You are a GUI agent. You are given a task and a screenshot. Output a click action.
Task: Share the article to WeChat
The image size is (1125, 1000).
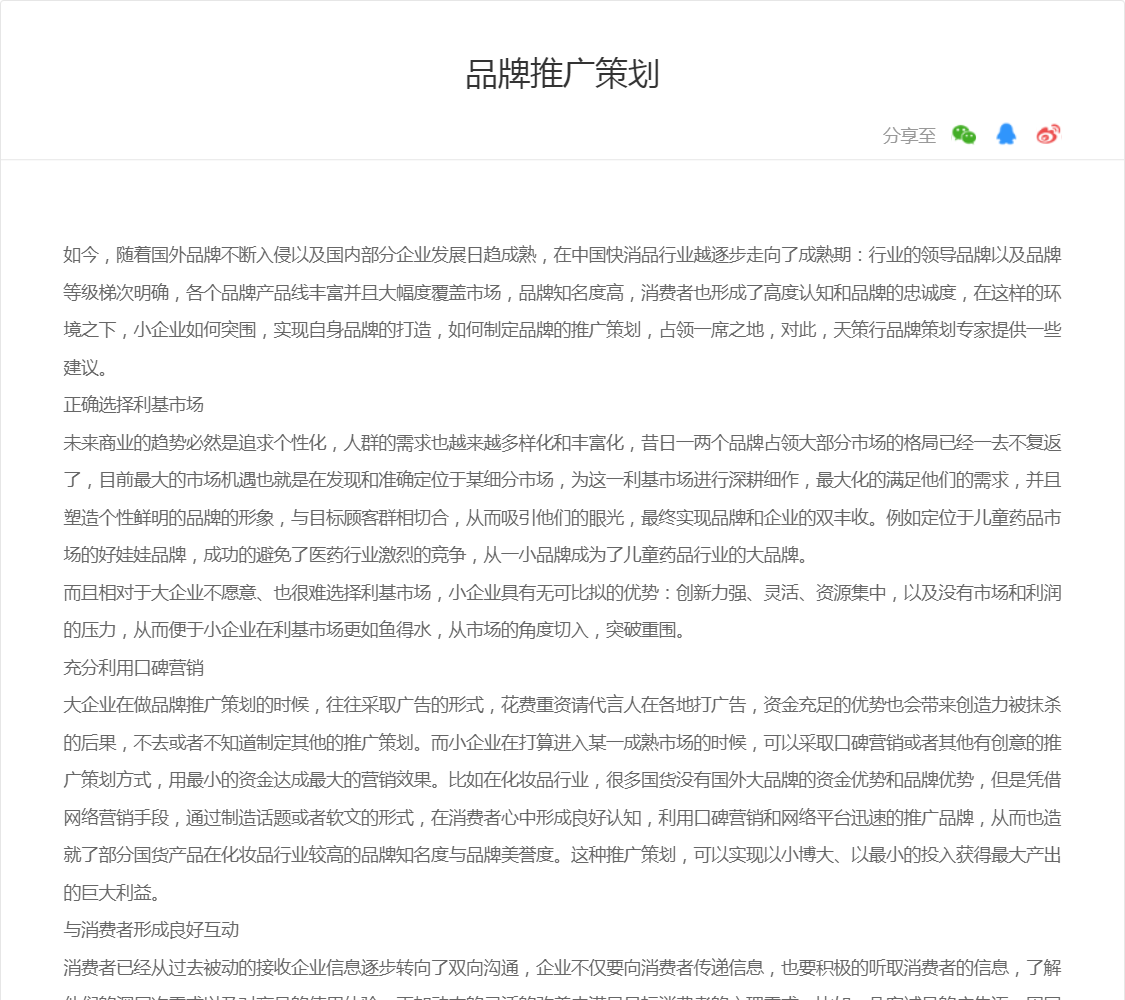pyautogui.click(x=964, y=134)
